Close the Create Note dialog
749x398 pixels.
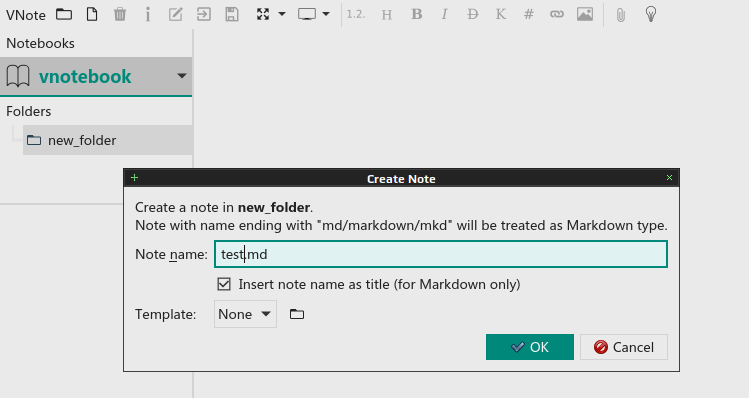(x=669, y=178)
